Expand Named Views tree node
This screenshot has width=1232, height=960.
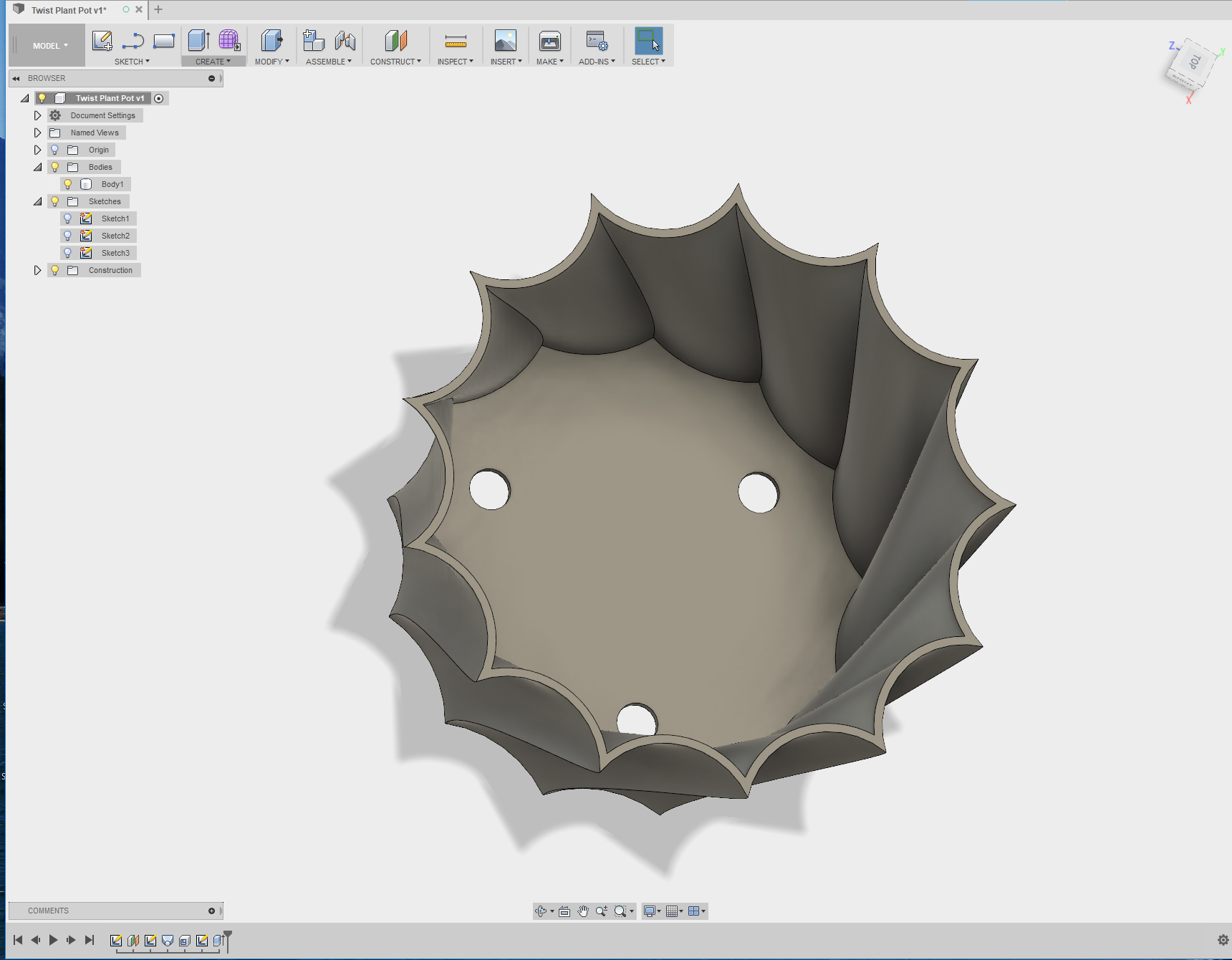coord(37,133)
